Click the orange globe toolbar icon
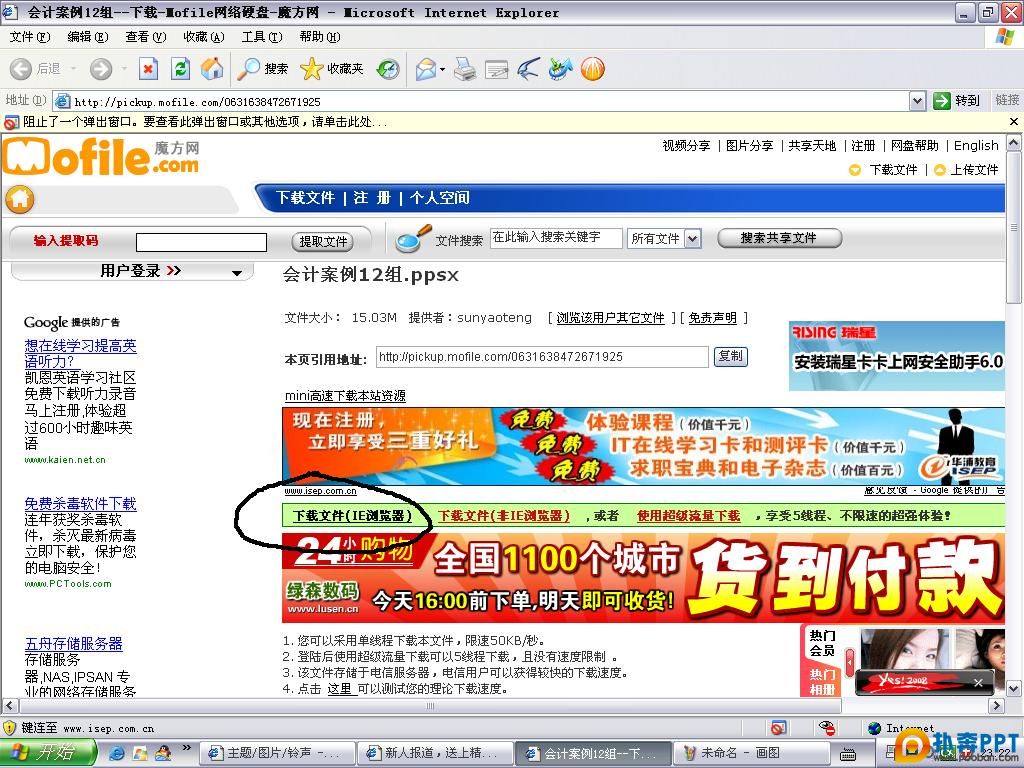The width and height of the screenshot is (1024, 768). (x=592, y=69)
